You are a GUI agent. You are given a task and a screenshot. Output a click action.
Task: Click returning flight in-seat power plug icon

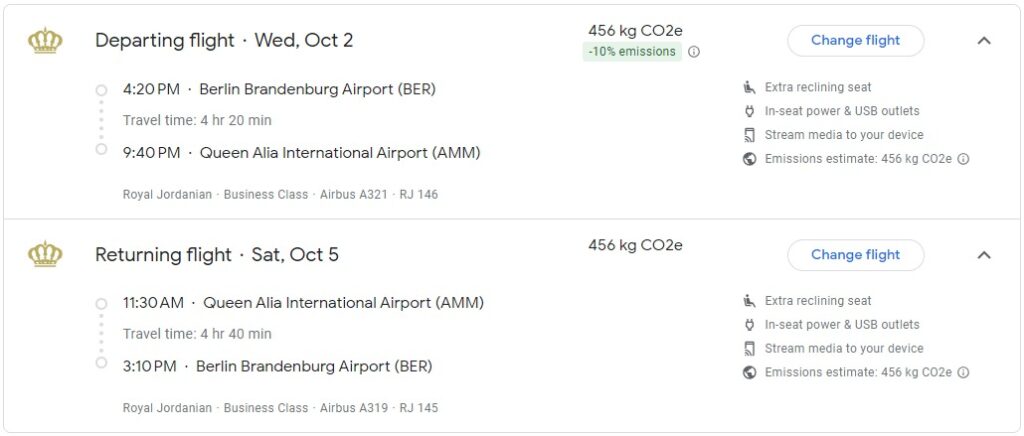[x=750, y=325]
